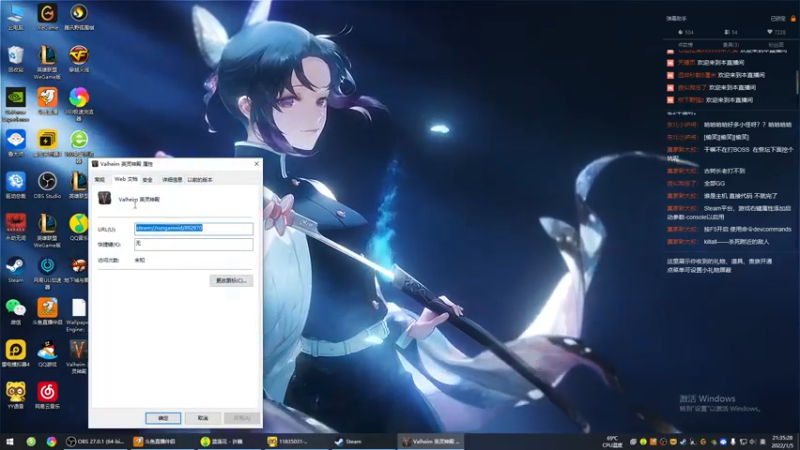This screenshot has height=450, width=800.
Task: Open the Windows Start menu
Action: [x=10, y=442]
